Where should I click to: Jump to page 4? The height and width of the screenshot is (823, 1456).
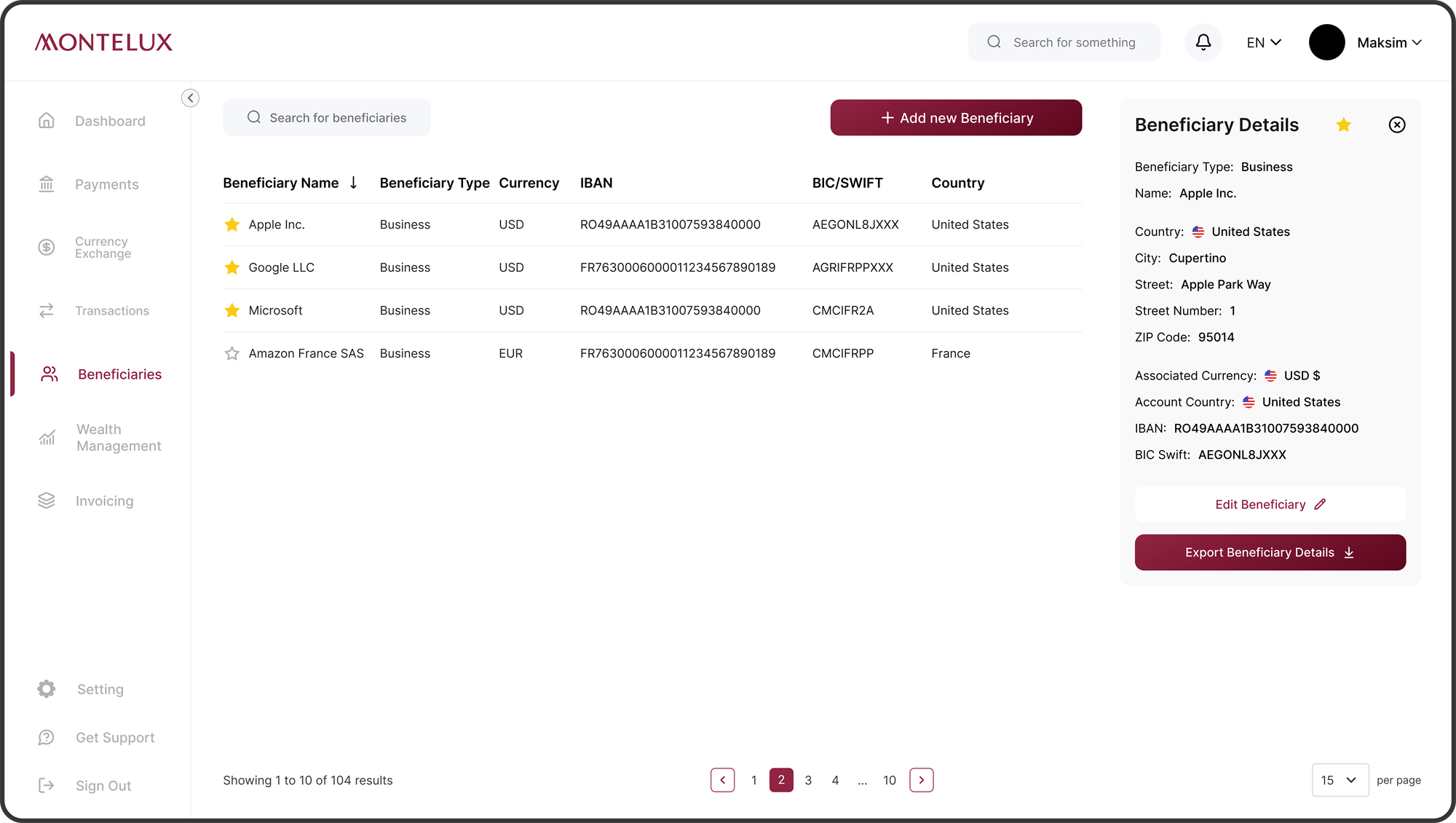836,781
